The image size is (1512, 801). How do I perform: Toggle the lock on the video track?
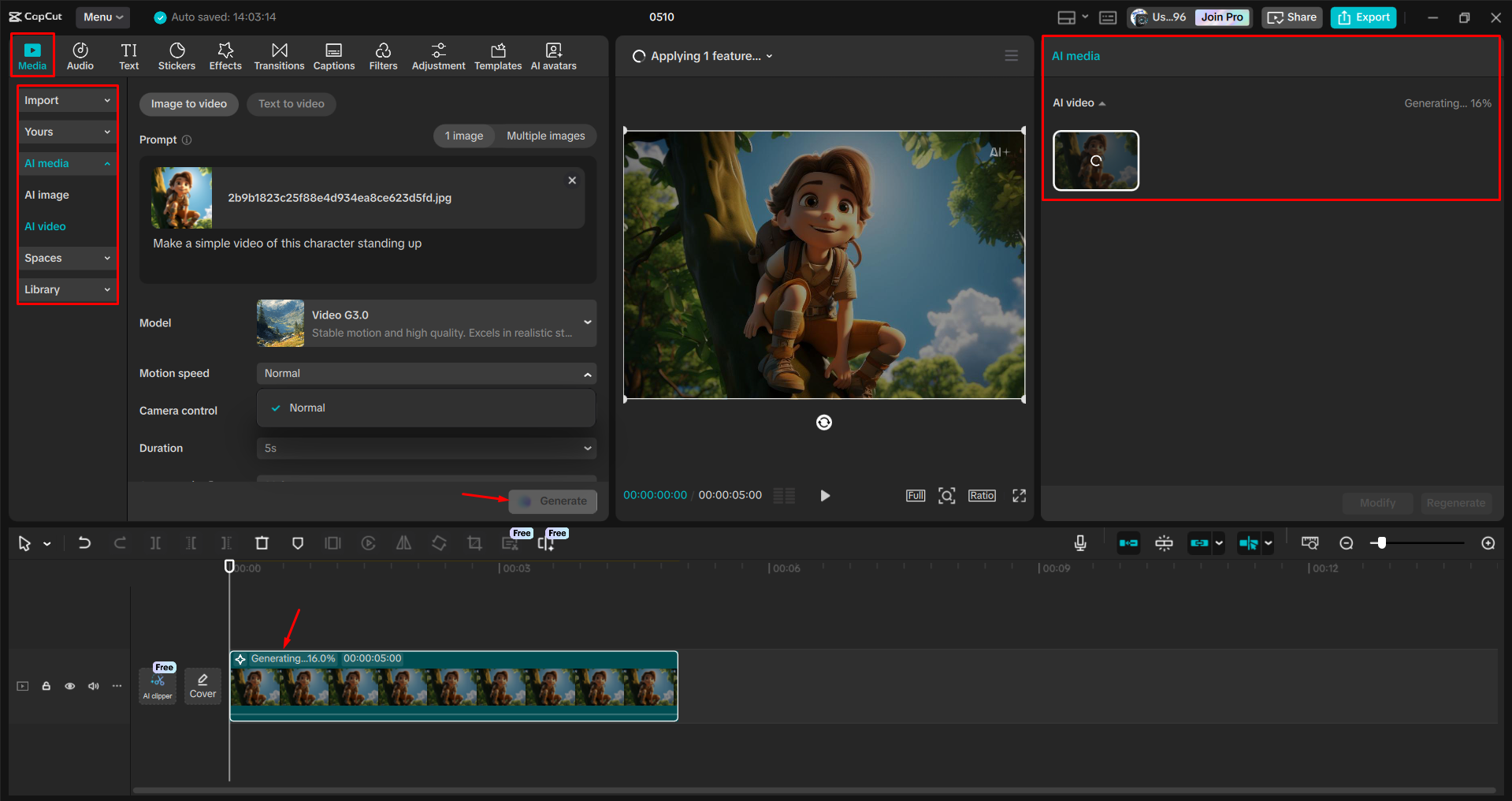point(46,686)
